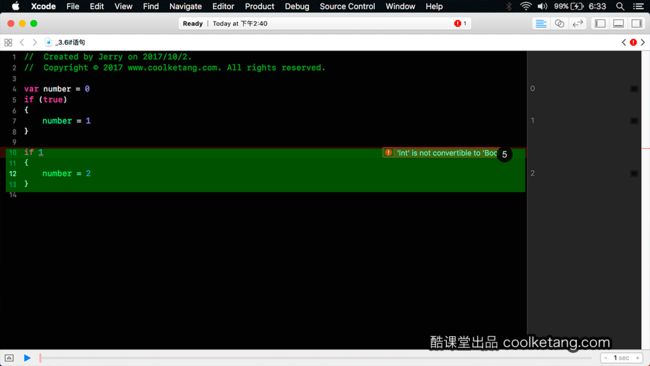Image resolution: width=650 pixels, height=366 pixels.
Task: Jump to previous issue arrow
Action: [x=623, y=42]
